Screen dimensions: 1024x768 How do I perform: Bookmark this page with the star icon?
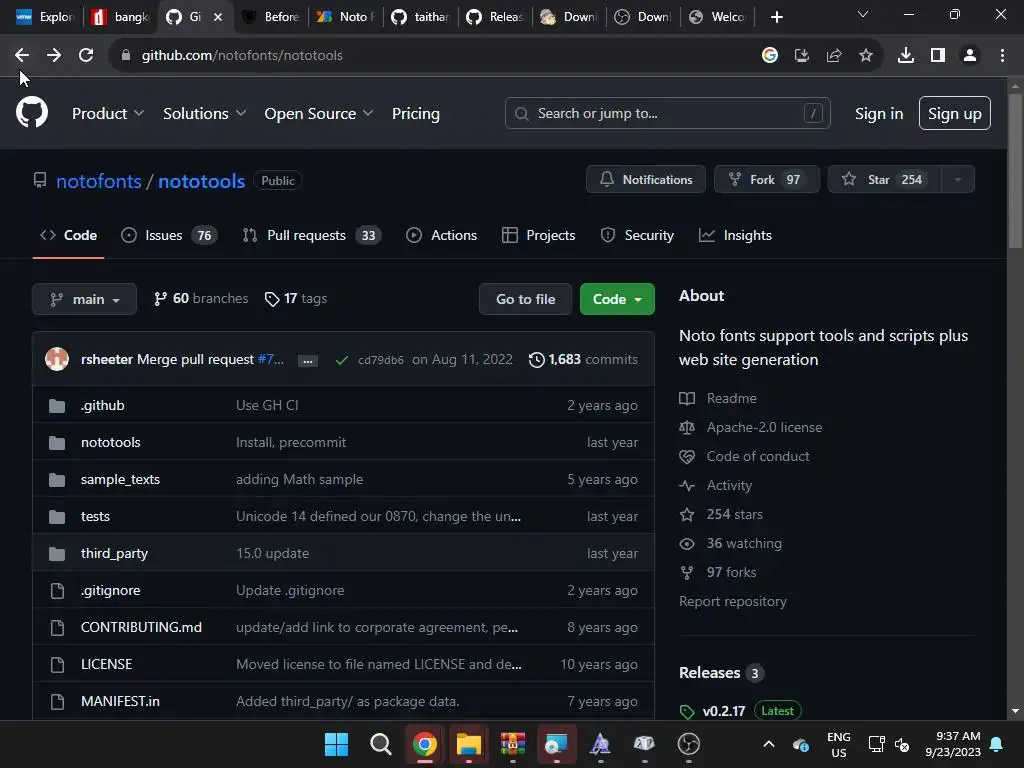pyautogui.click(x=865, y=56)
